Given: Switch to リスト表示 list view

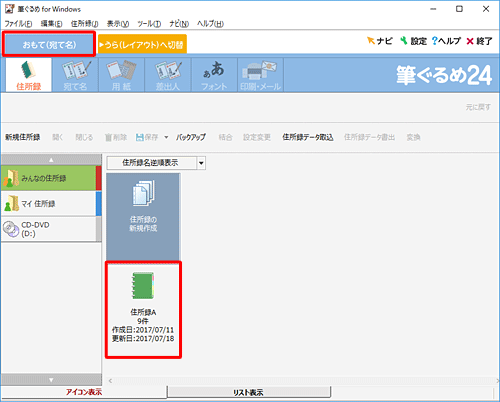Looking at the screenshot, I should click(x=248, y=392).
